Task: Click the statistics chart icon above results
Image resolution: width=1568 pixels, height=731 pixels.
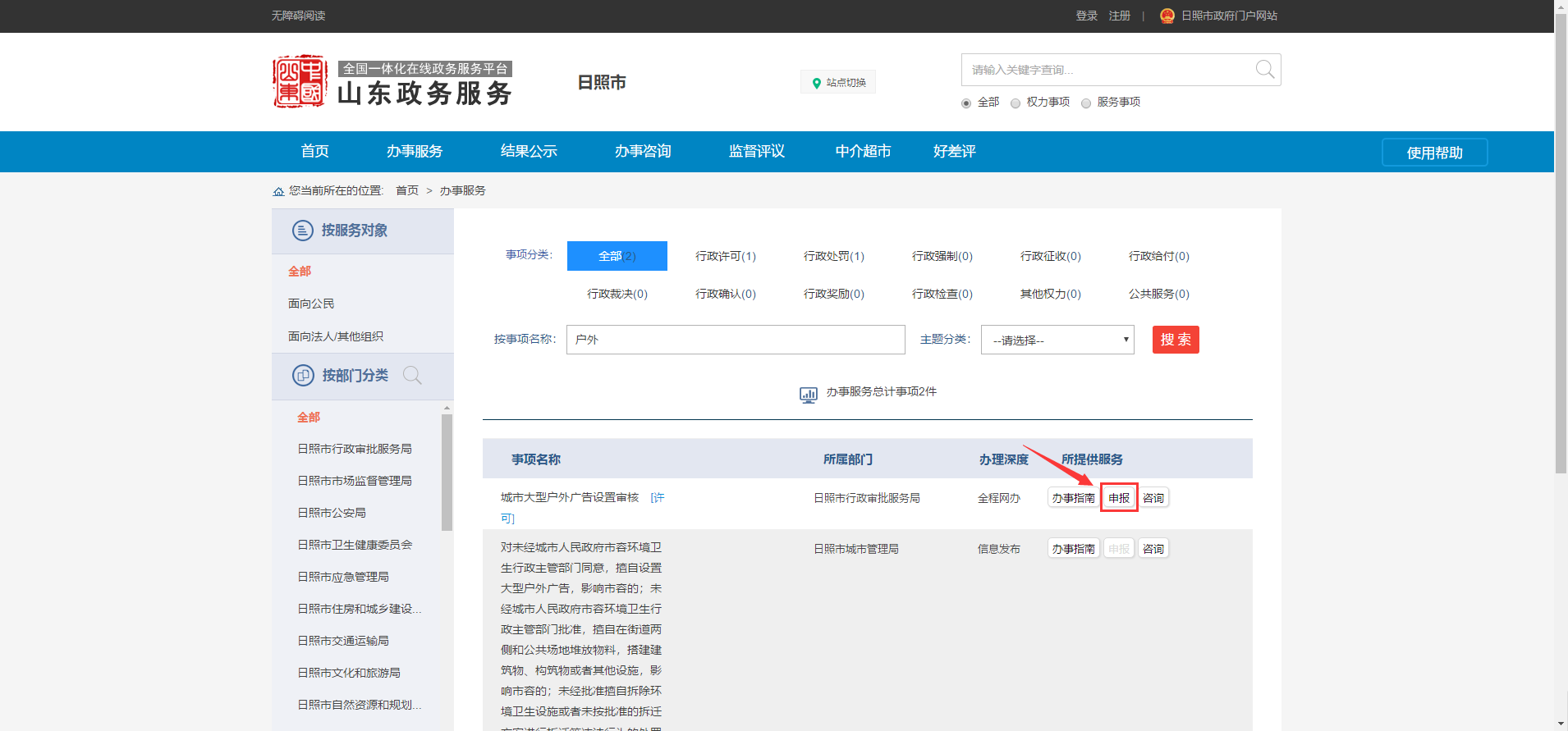Action: pyautogui.click(x=808, y=395)
